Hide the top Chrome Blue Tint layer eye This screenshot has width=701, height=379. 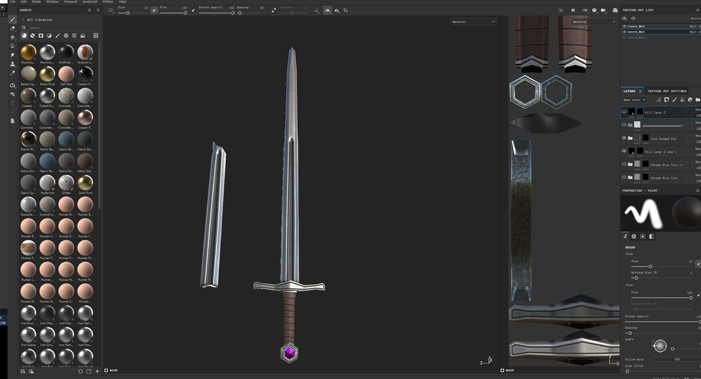pyautogui.click(x=624, y=164)
